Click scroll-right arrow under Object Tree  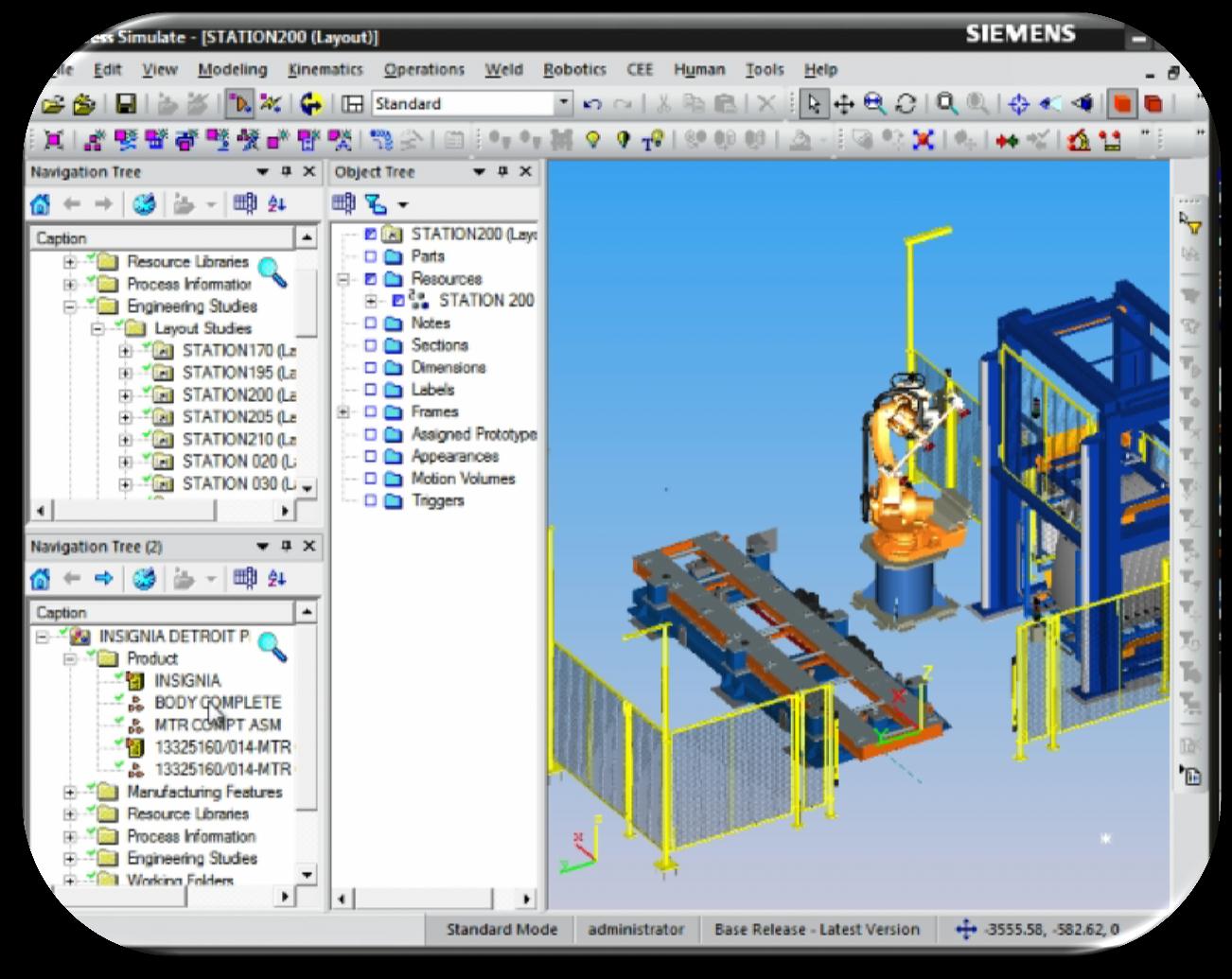[x=527, y=898]
